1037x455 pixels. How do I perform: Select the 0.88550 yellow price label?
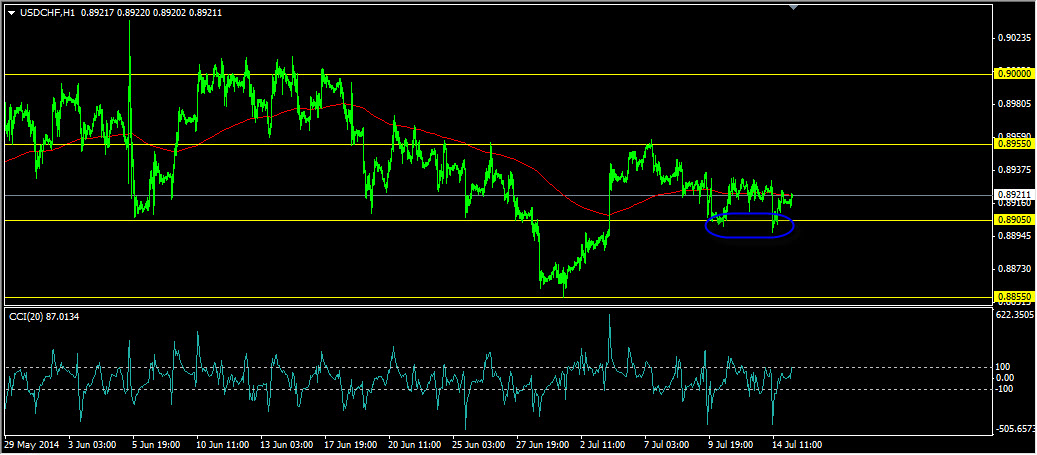click(x=1013, y=297)
